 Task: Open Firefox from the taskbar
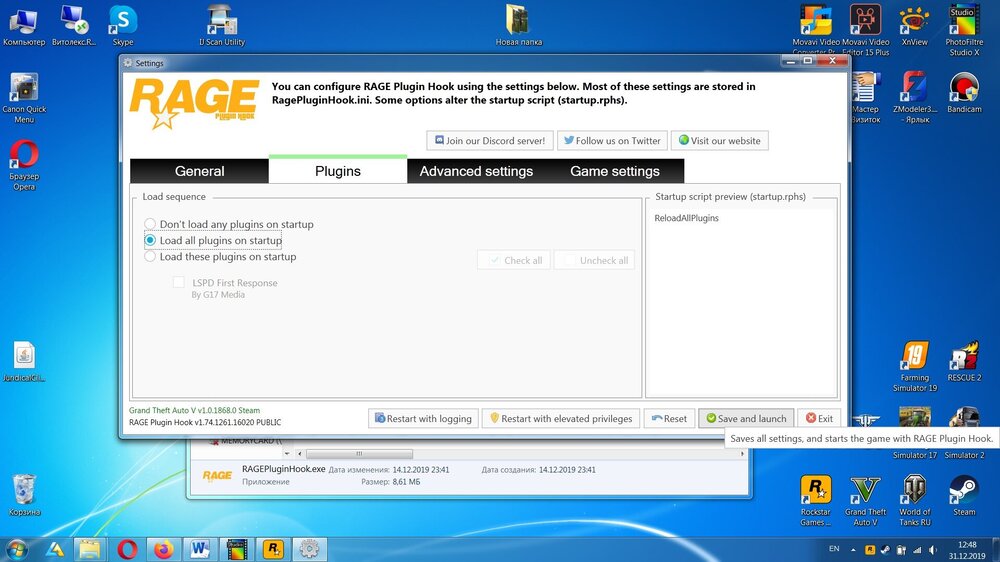pyautogui.click(x=164, y=549)
